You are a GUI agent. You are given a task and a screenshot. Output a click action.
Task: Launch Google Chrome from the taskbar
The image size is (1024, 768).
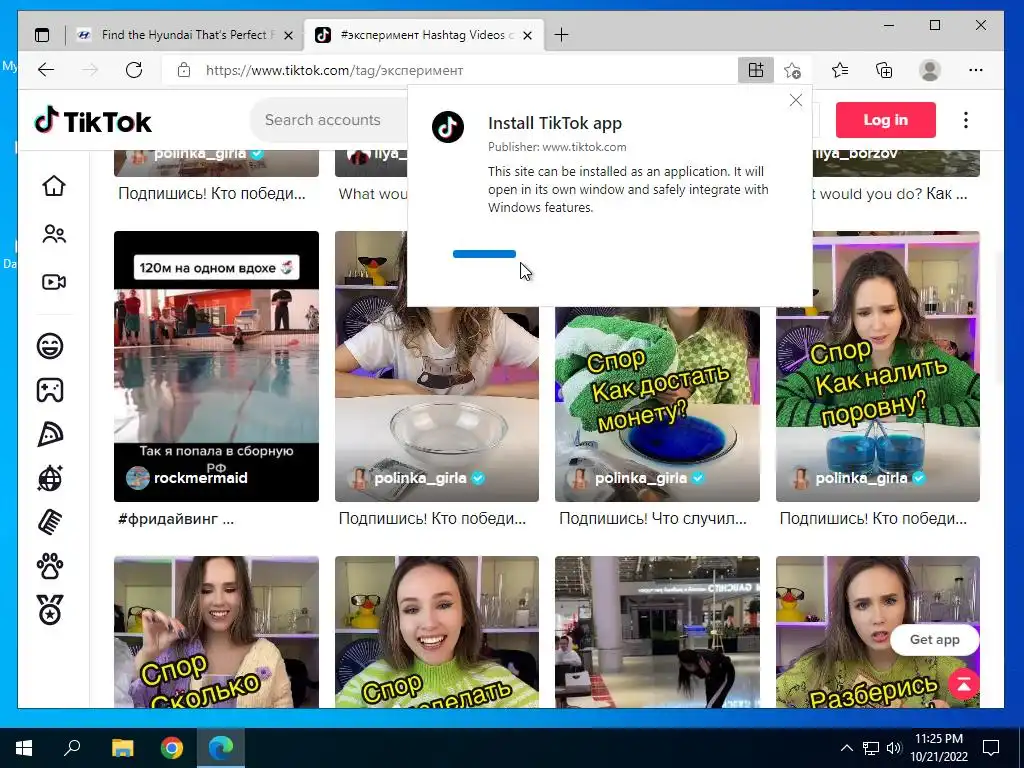click(172, 748)
